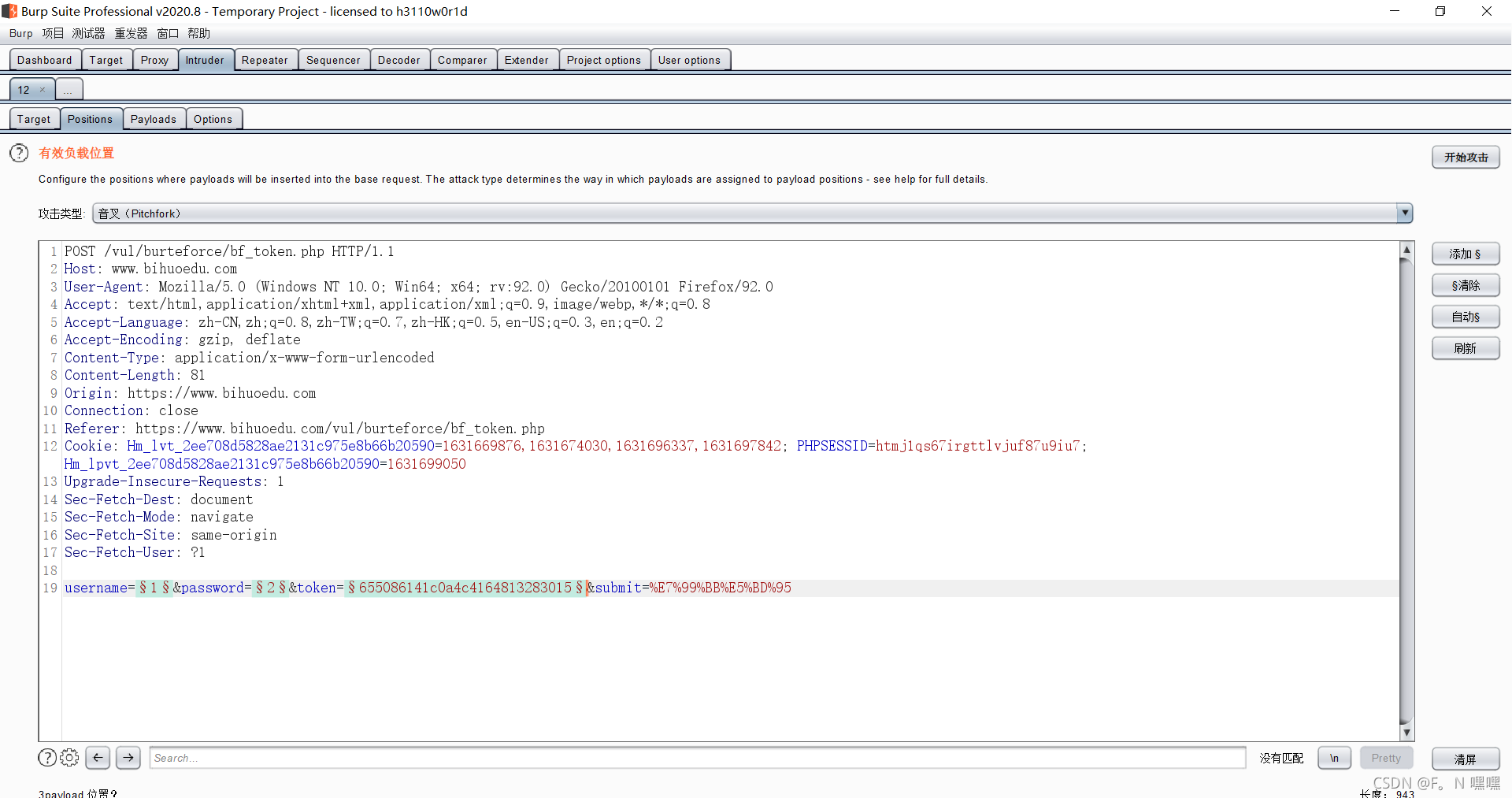Click the 刷新 refresh button
Screen dimensions: 1512x798
[x=1466, y=348]
